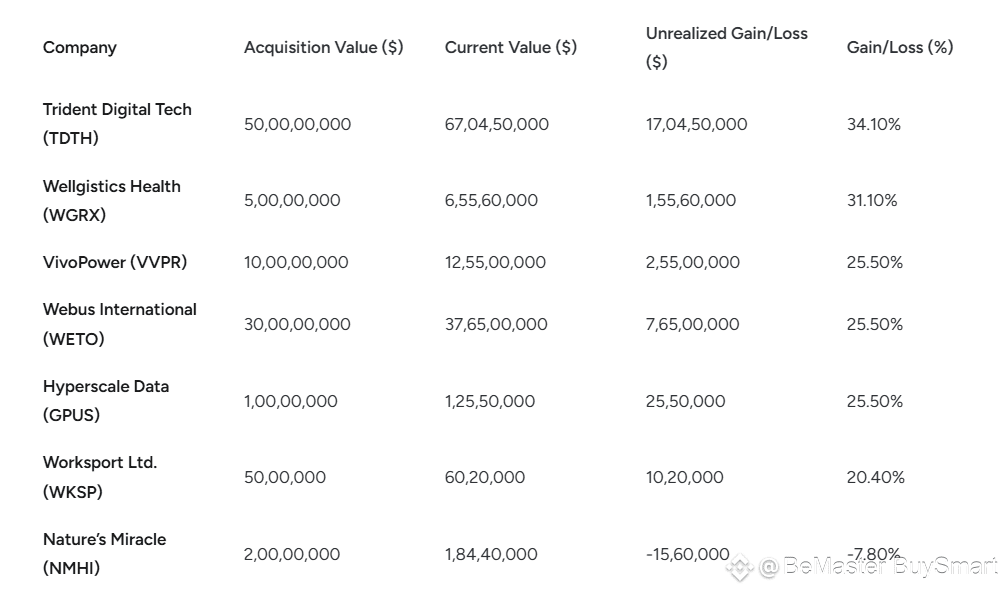Viewport: 1005px width, 593px height.
Task: Select the Unrealized Gain/Loss ($) header
Action: pyautogui.click(x=727, y=47)
